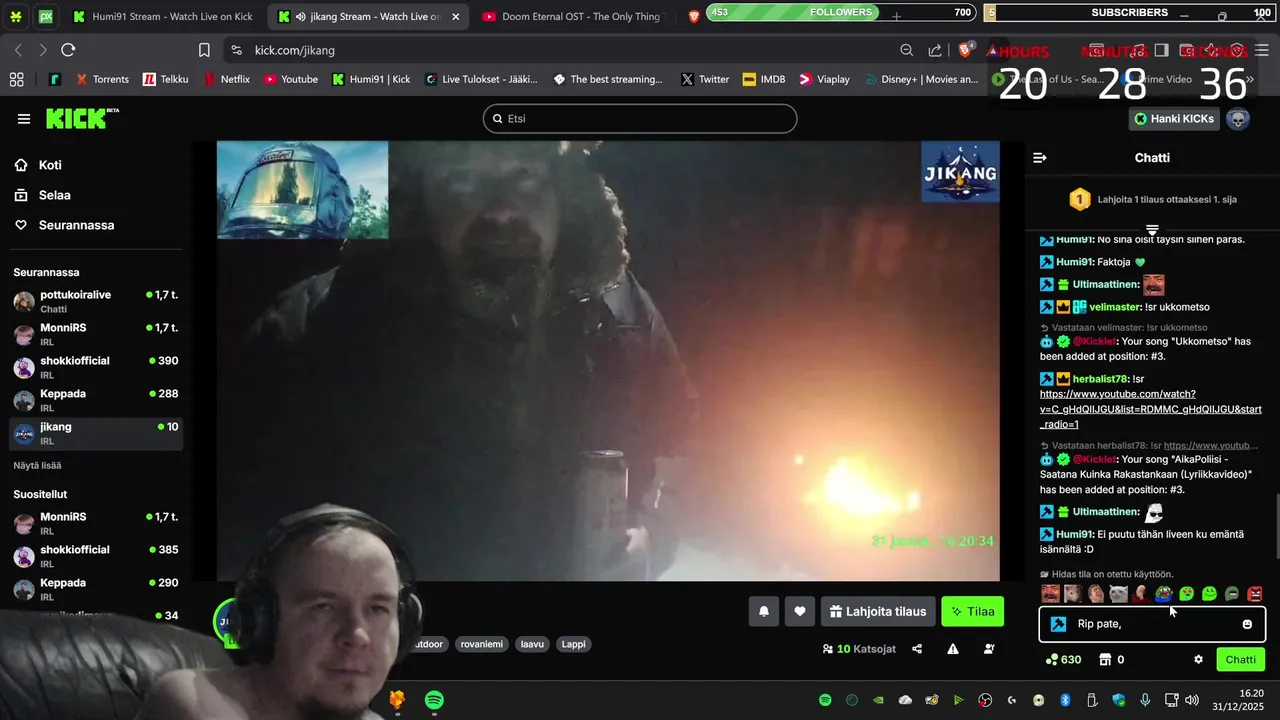
Task: Click Hanki KICKs button
Action: click(x=1174, y=119)
